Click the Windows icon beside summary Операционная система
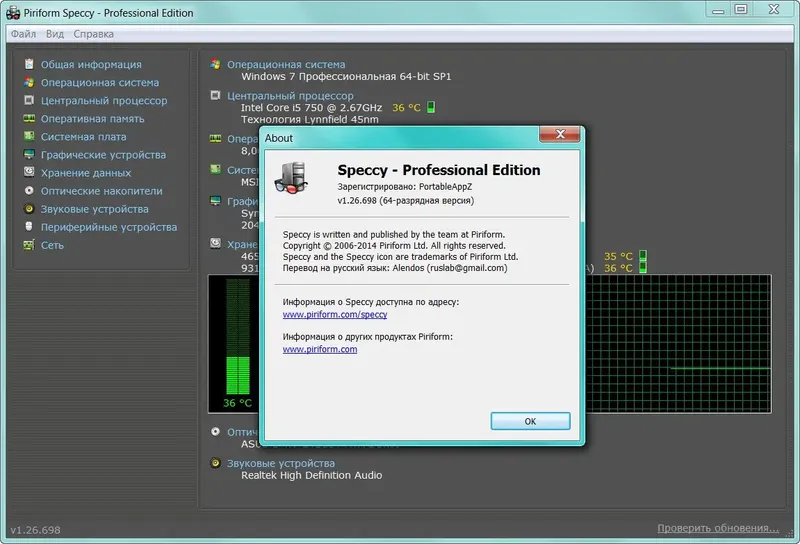800x544 pixels. pos(215,64)
